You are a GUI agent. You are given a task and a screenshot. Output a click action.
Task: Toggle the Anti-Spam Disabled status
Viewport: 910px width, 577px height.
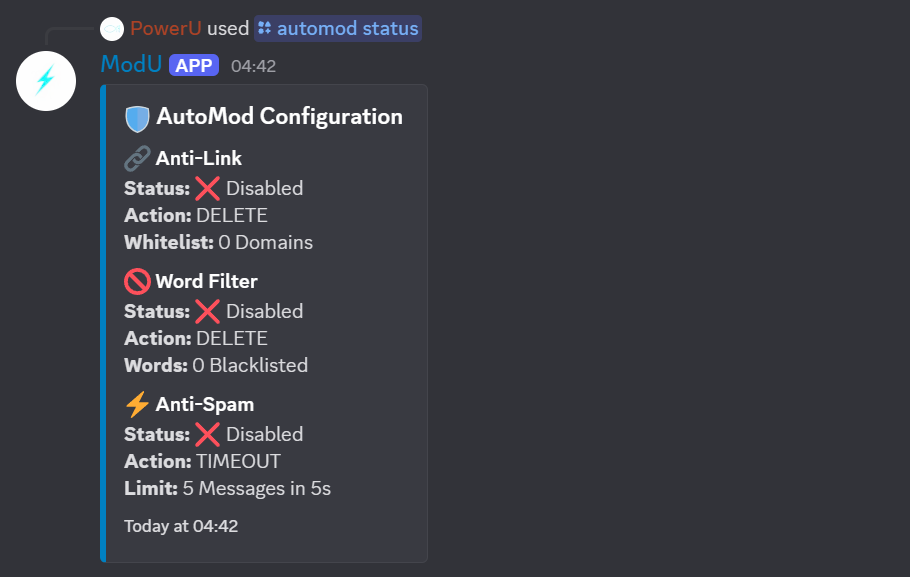click(263, 434)
